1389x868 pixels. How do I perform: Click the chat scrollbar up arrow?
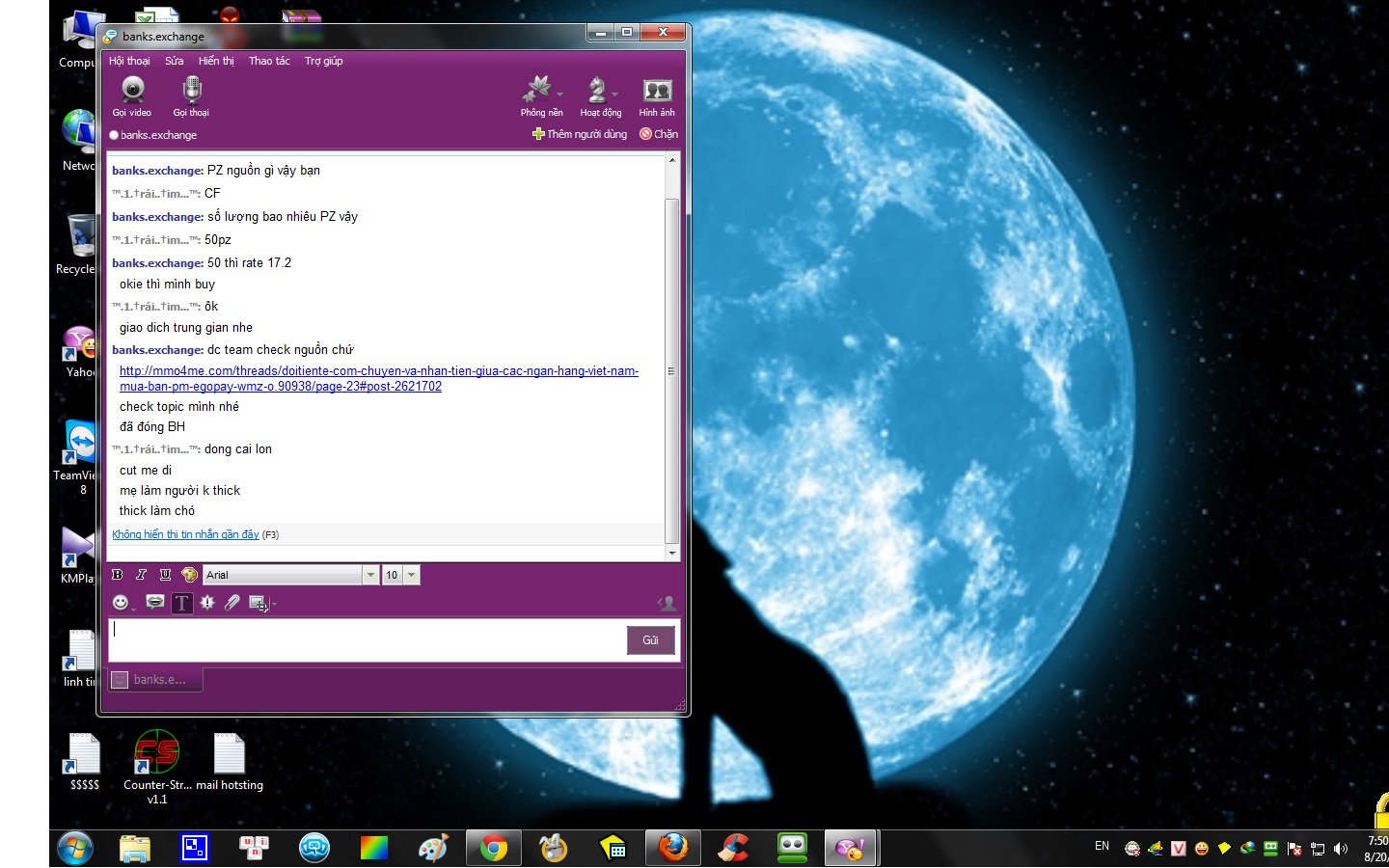pyautogui.click(x=671, y=160)
